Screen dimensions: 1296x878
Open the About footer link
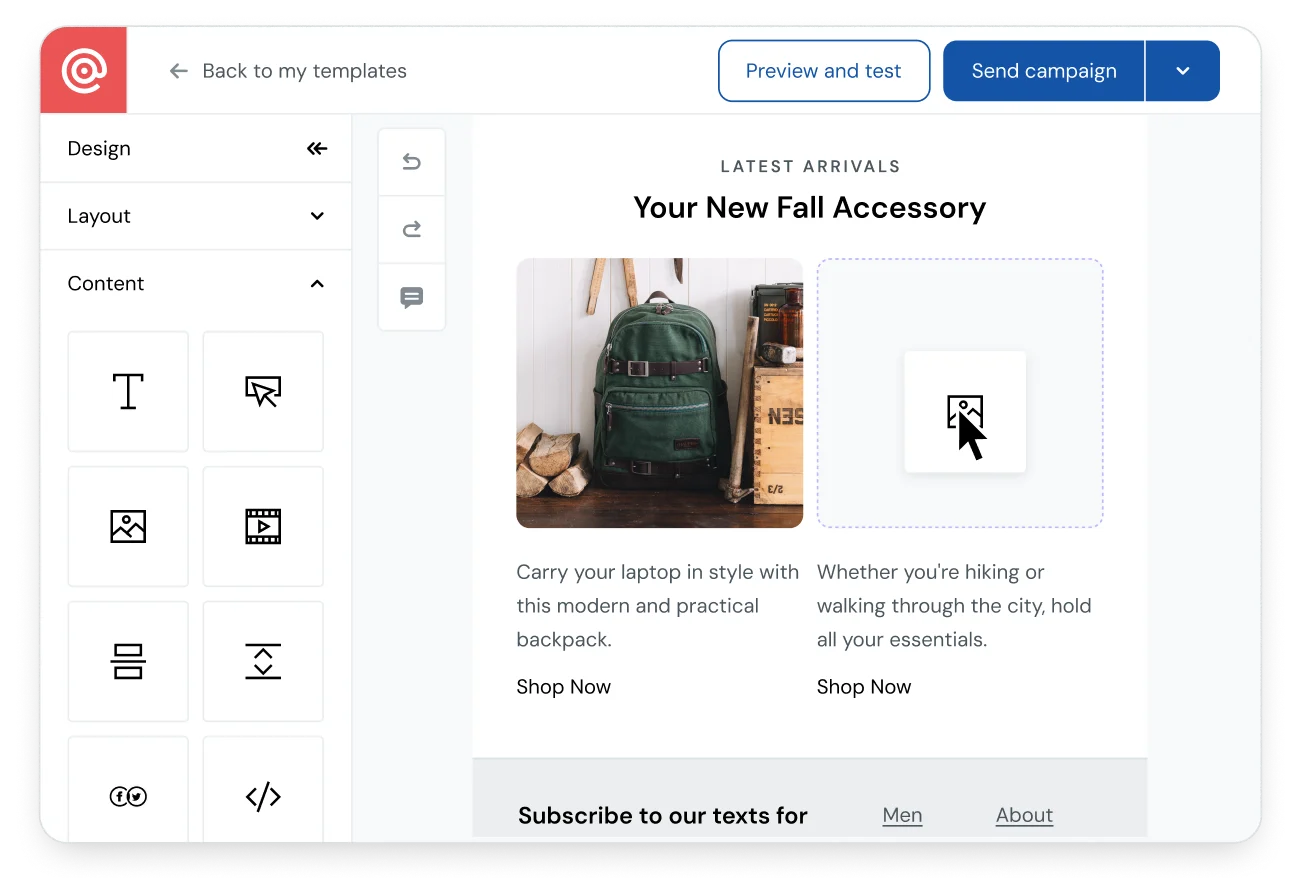1024,815
